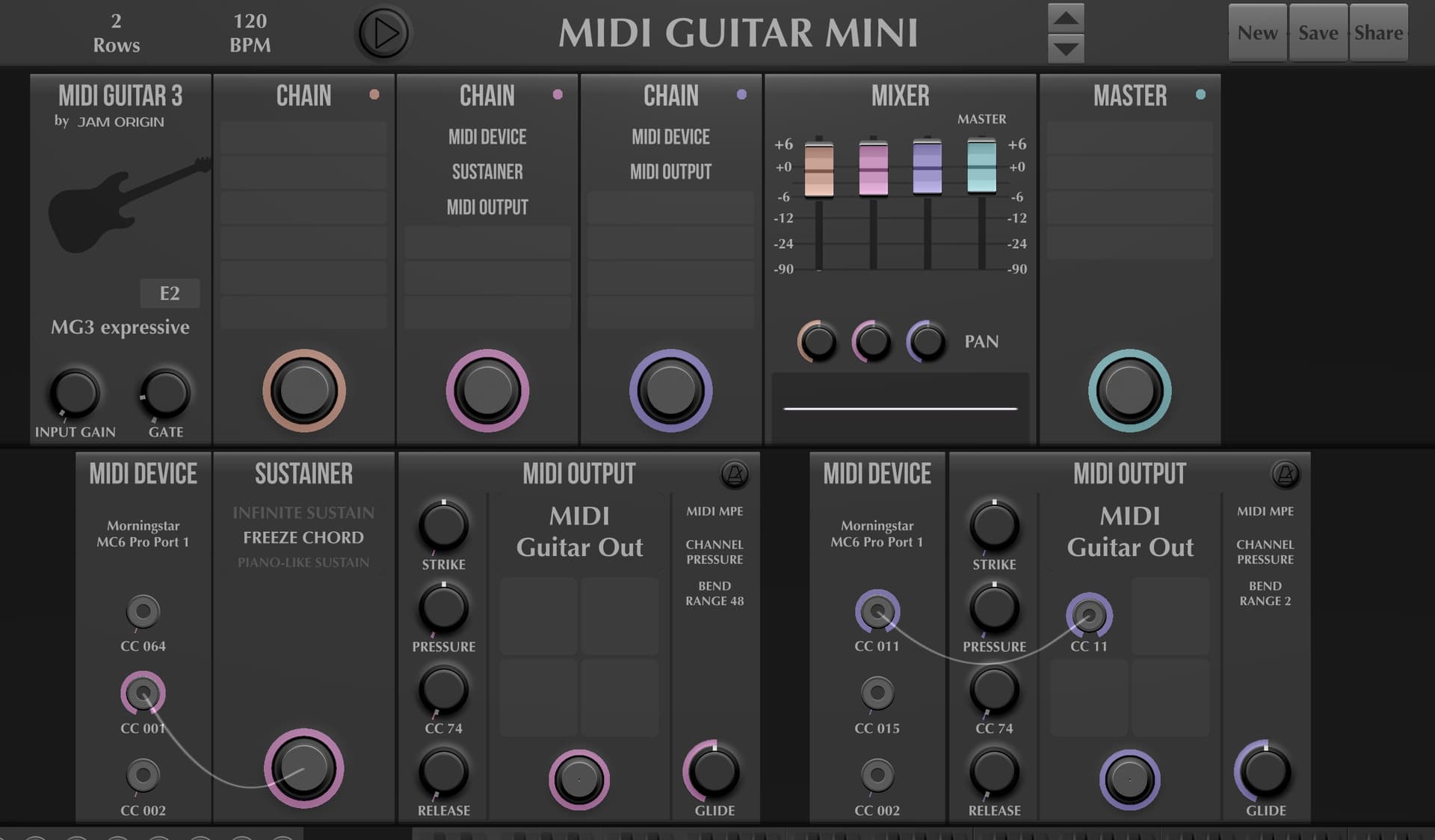Click the Strike knob in the left MIDI Output
This screenshot has width=1435, height=840.
(443, 525)
